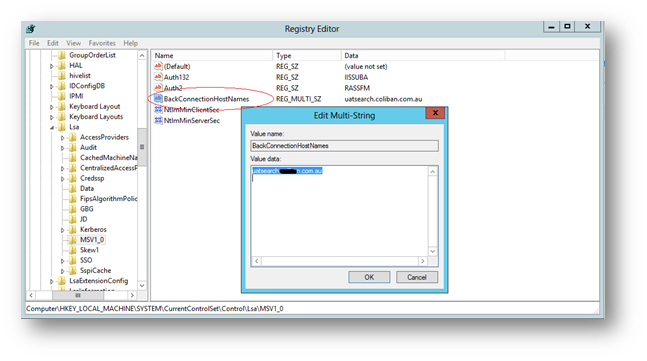Viewport: 647px width, 361px height.
Task: Select the FipsAlgorithmPolic tree item
Action: click(109, 198)
